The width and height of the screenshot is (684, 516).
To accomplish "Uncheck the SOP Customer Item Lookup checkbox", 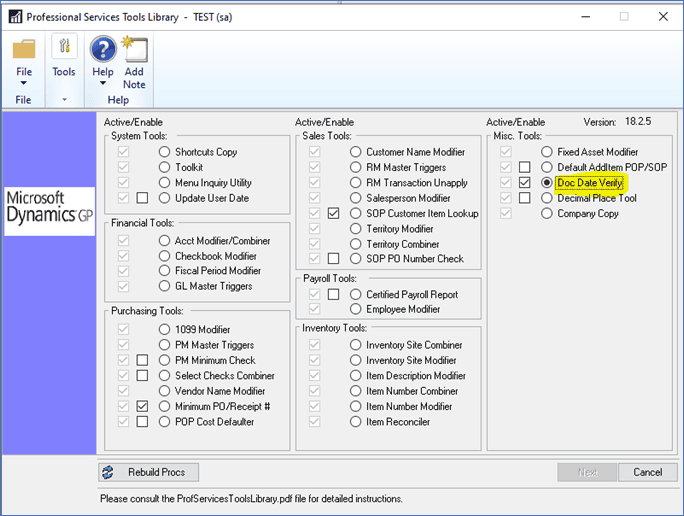I will coord(333,213).
